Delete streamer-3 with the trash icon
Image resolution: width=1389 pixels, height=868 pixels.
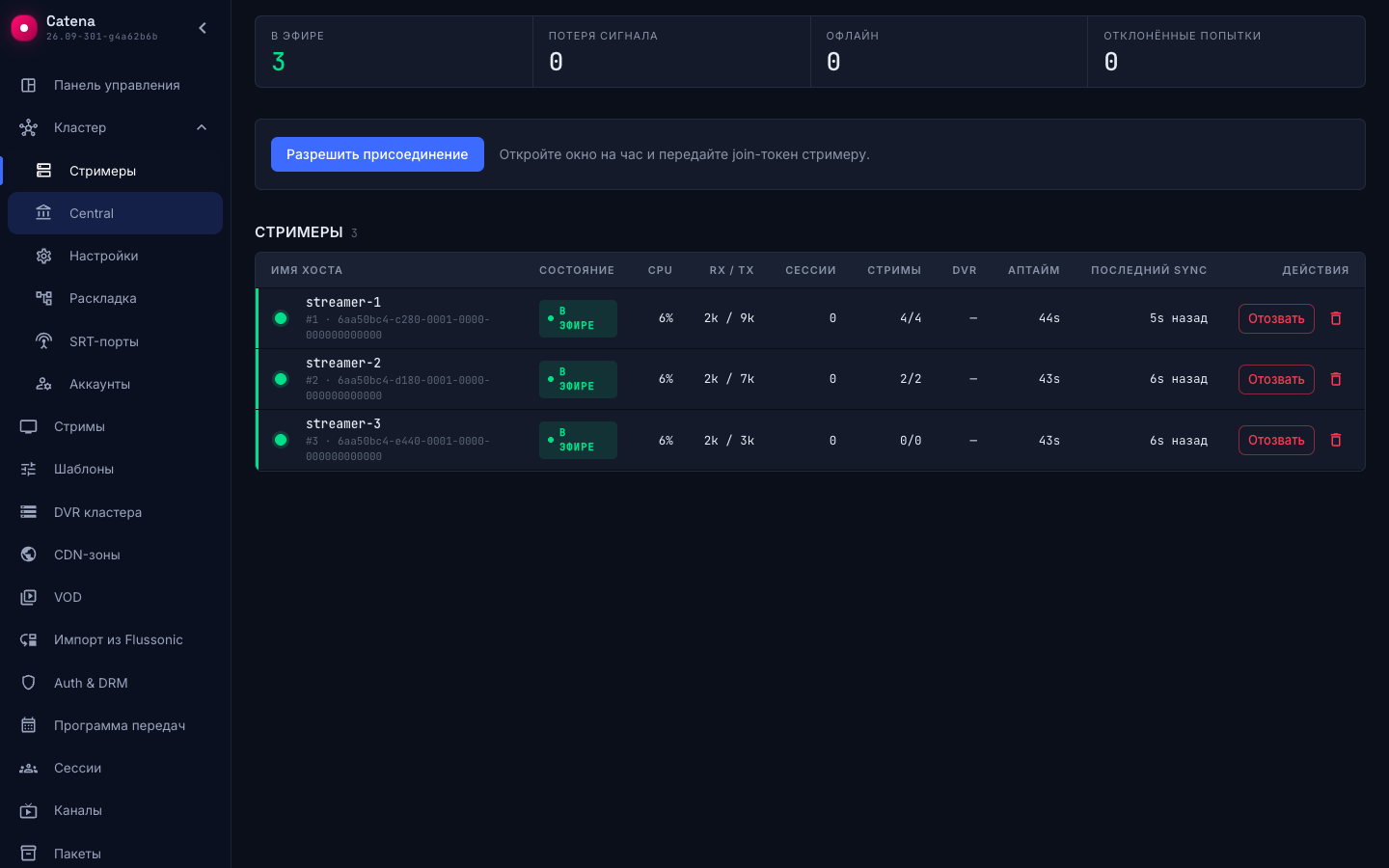pyautogui.click(x=1336, y=440)
